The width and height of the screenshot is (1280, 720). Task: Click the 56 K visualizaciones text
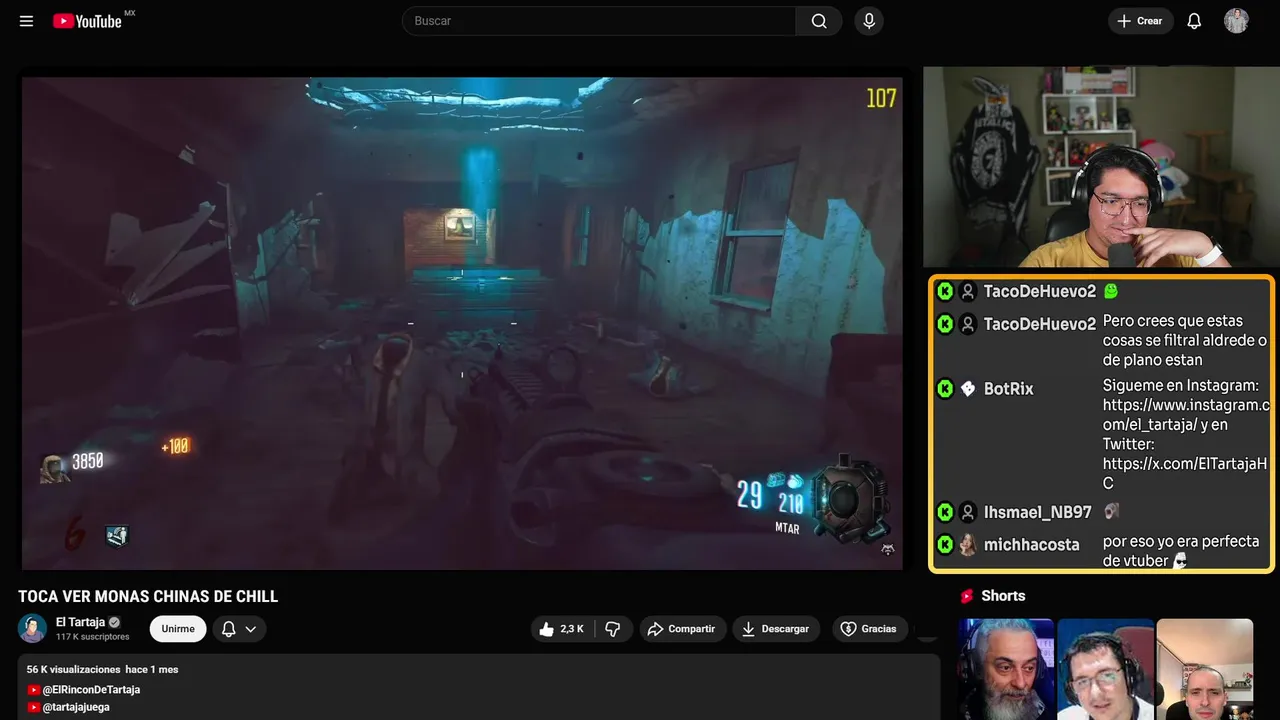(x=73, y=669)
